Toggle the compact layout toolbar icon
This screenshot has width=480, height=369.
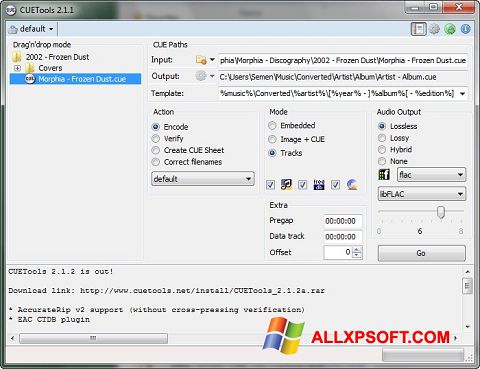pos(418,29)
